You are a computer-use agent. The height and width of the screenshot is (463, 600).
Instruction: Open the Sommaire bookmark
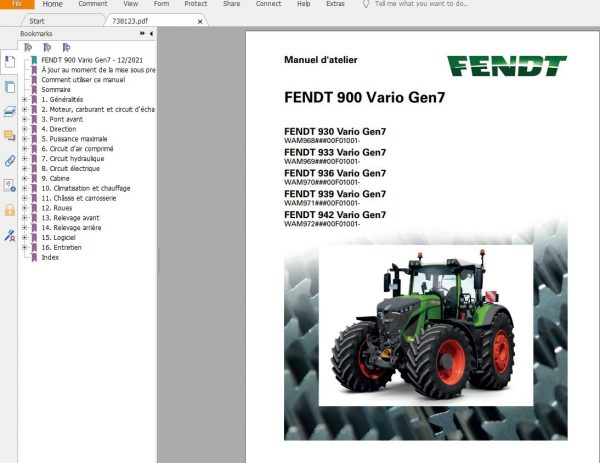56,90
